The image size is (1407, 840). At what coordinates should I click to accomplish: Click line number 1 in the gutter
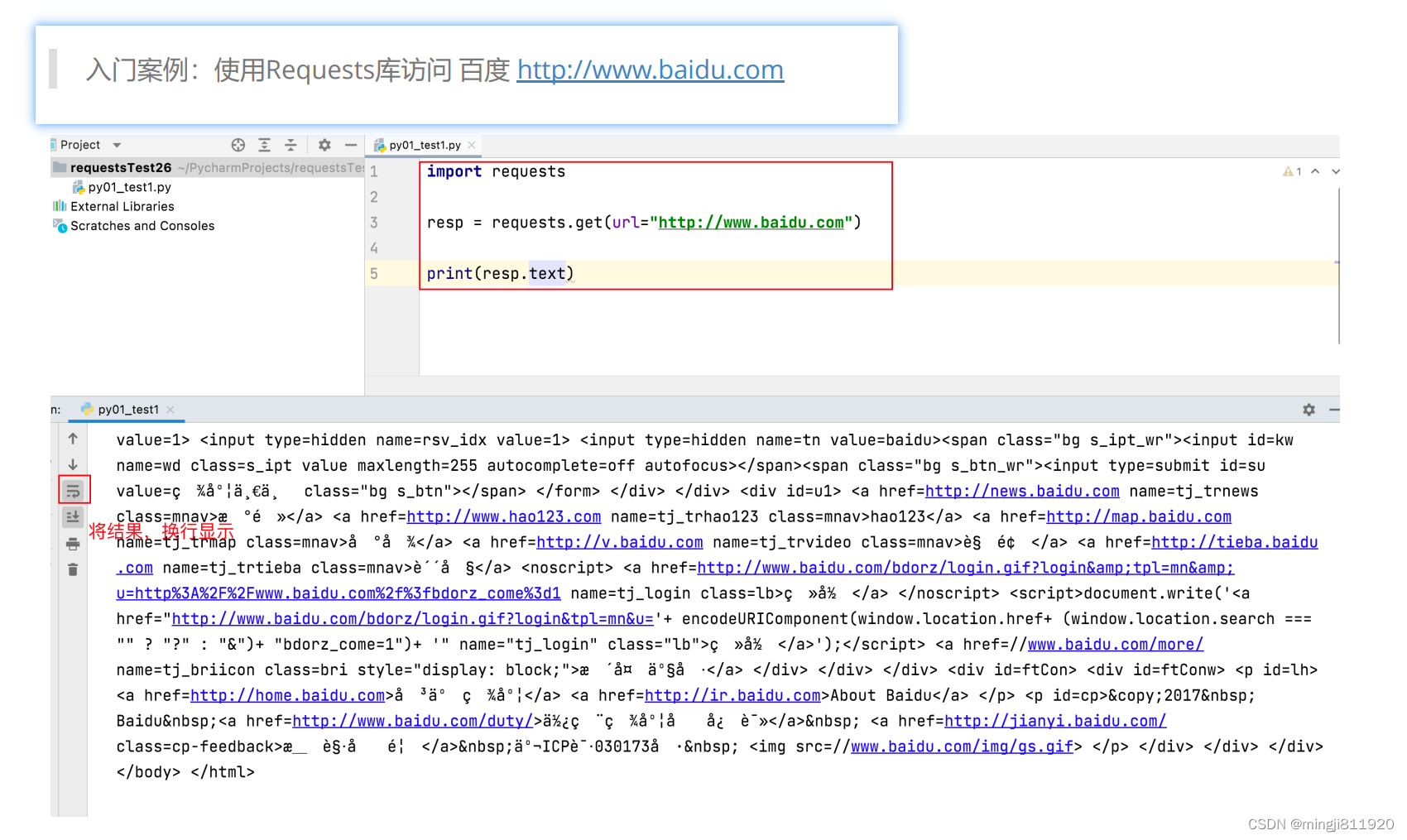tap(374, 171)
